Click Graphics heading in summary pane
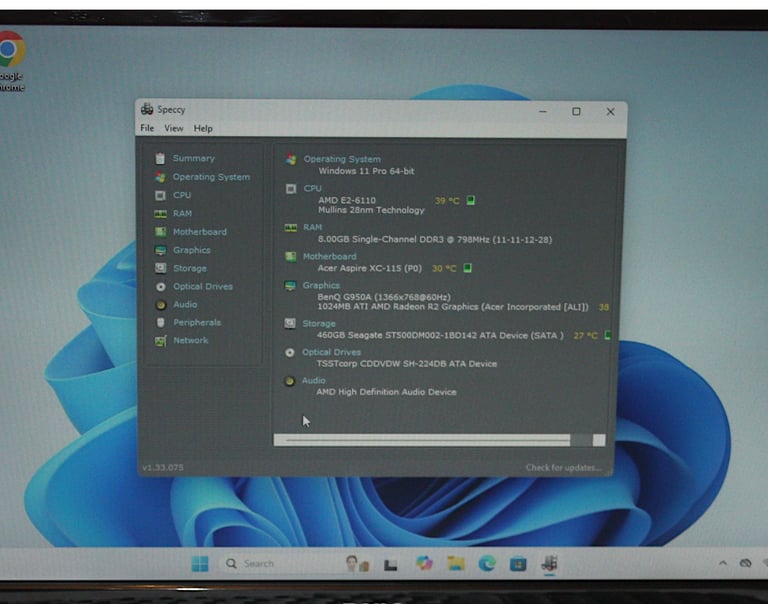The height and width of the screenshot is (604, 768). (321, 285)
